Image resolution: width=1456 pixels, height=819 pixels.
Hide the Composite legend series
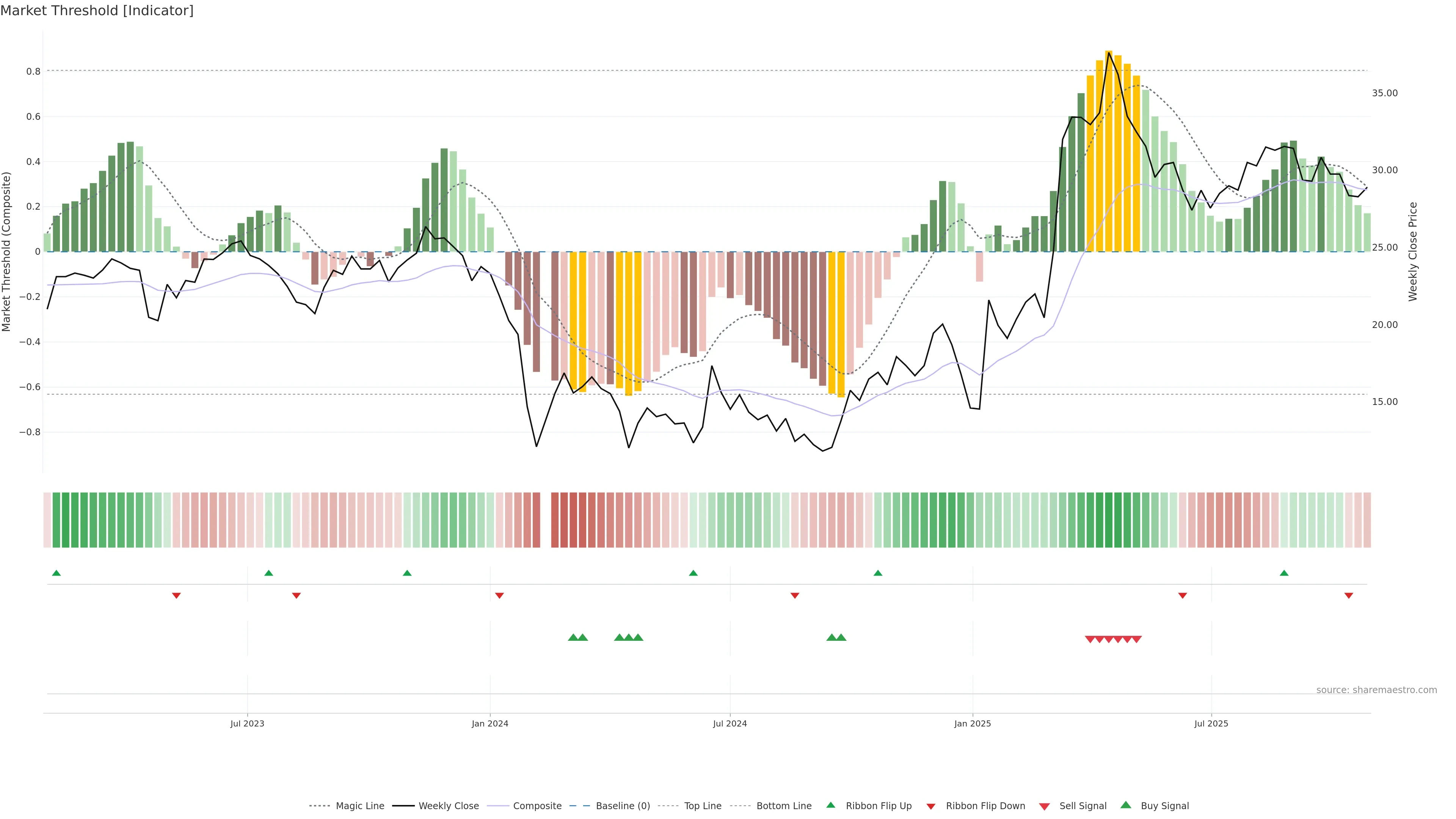tap(537, 806)
